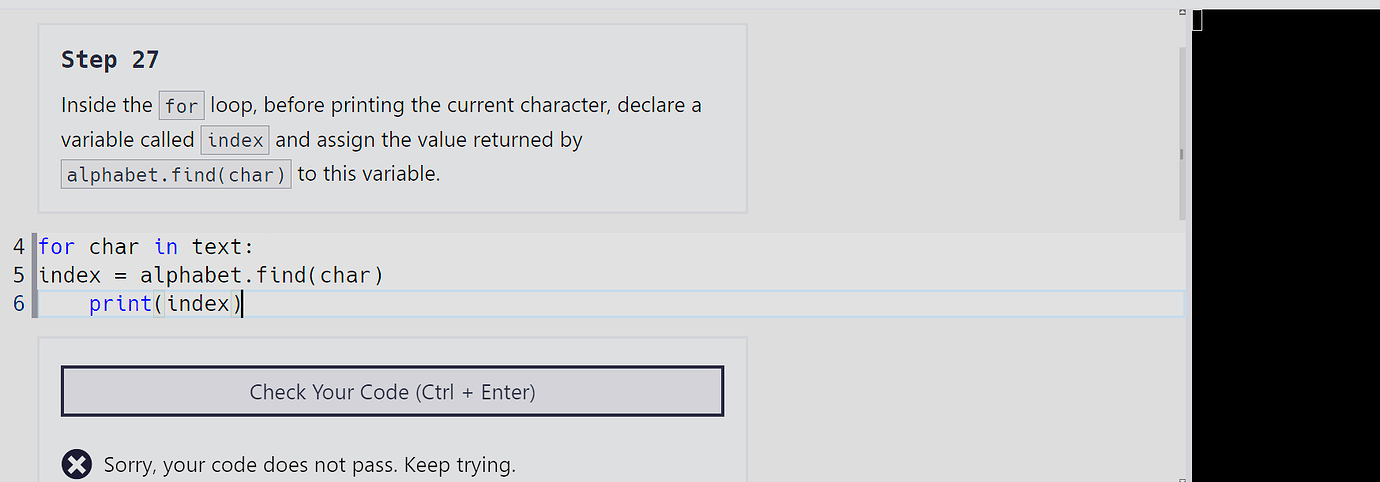
Task: Place cursor on 'index = alphabet.find(char)' line
Action: coord(211,275)
